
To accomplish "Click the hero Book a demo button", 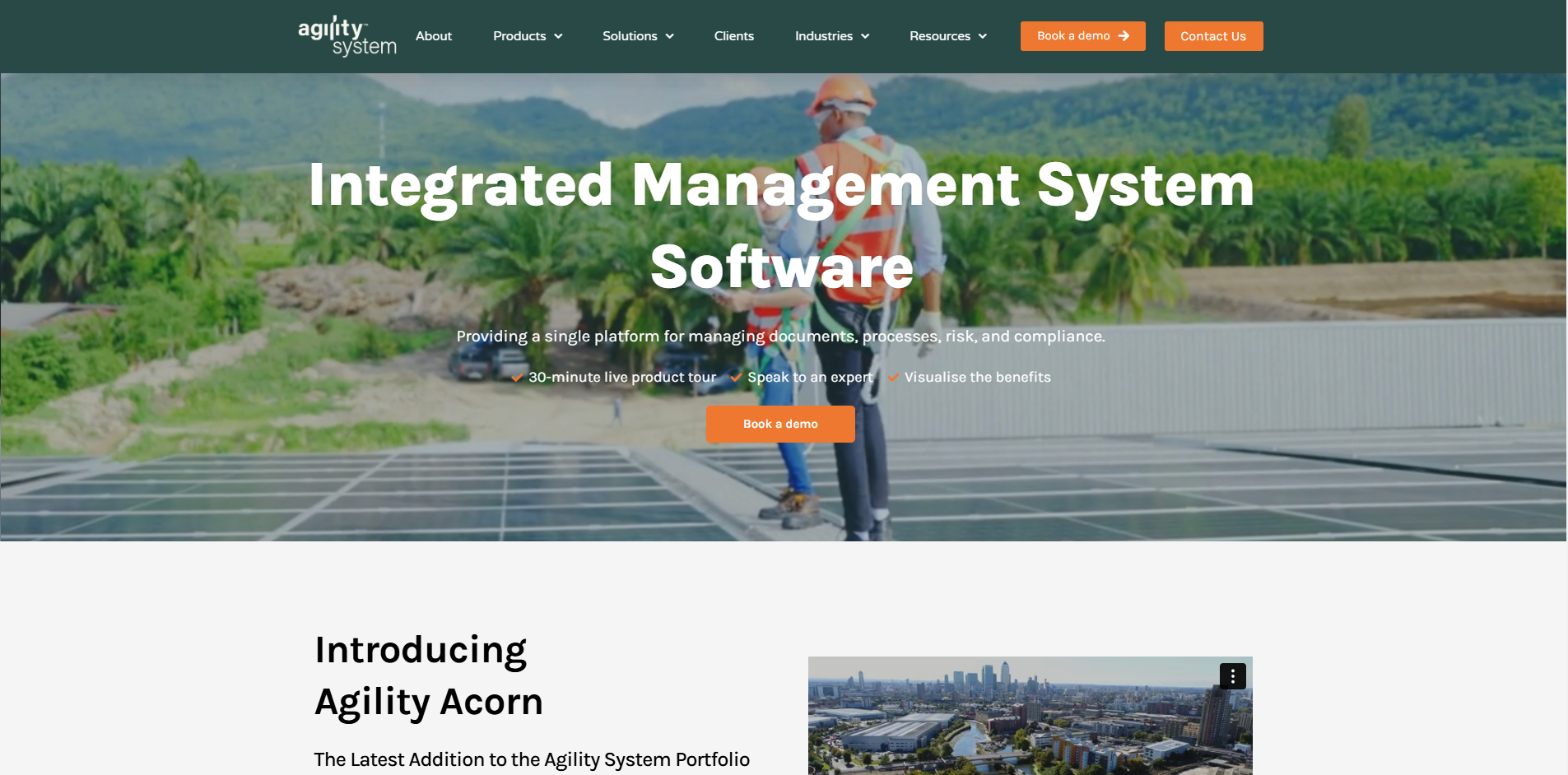I will tap(779, 424).
